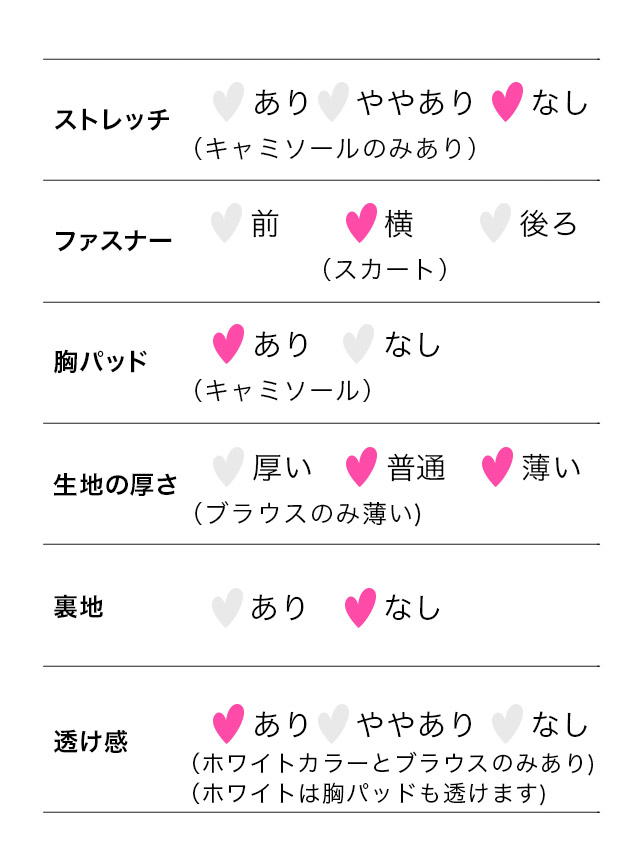This screenshot has height=854, width=640.
Task: Click the 透け感 row label
Action: [90, 742]
